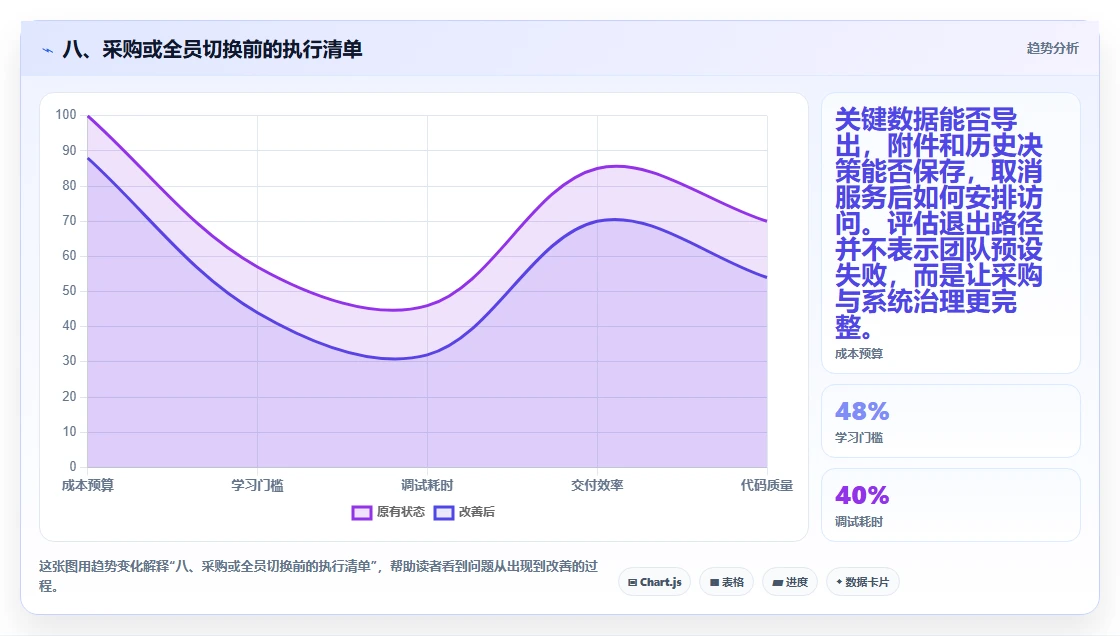Click the 改善后 legend label
This screenshot has width=1120, height=636.
tap(476, 512)
